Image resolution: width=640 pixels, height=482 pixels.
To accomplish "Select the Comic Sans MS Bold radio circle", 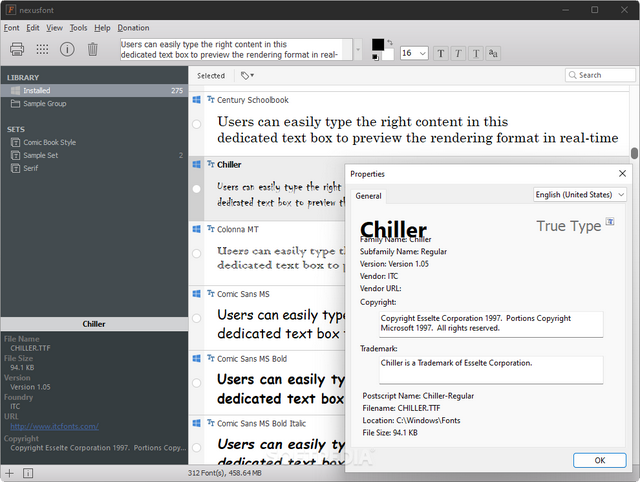I will pyautogui.click(x=196, y=383).
